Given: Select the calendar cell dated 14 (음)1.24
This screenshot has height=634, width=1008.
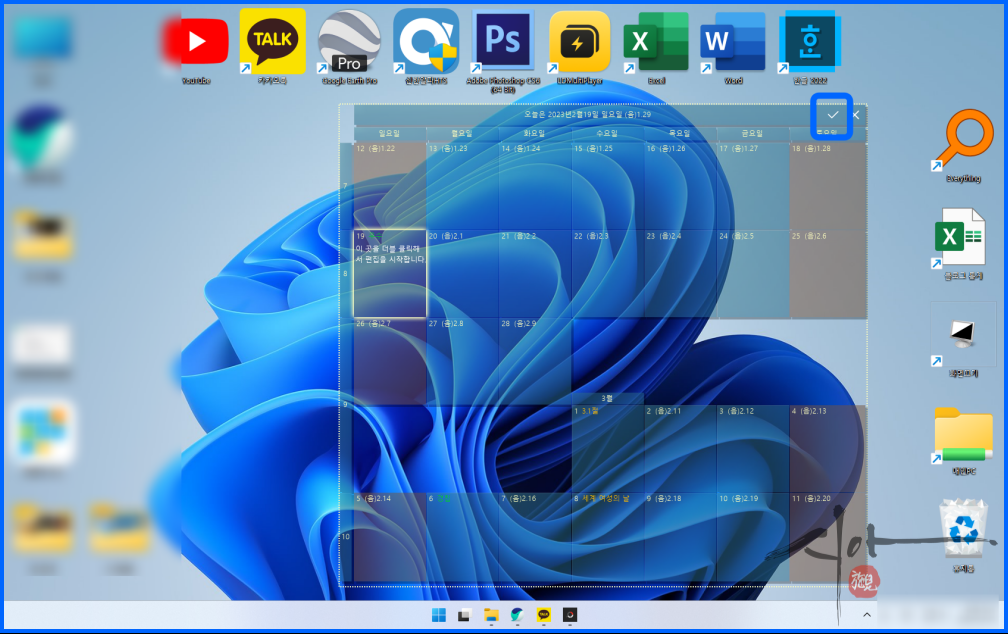Looking at the screenshot, I should (x=535, y=186).
